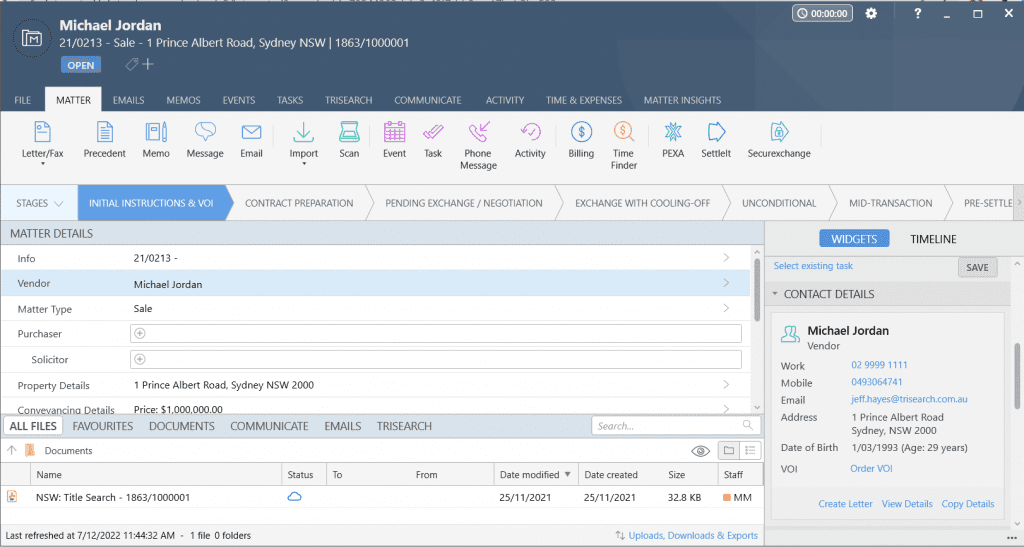The width and height of the screenshot is (1024, 547).
Task: Toggle the eye preview icon in files
Action: click(700, 451)
